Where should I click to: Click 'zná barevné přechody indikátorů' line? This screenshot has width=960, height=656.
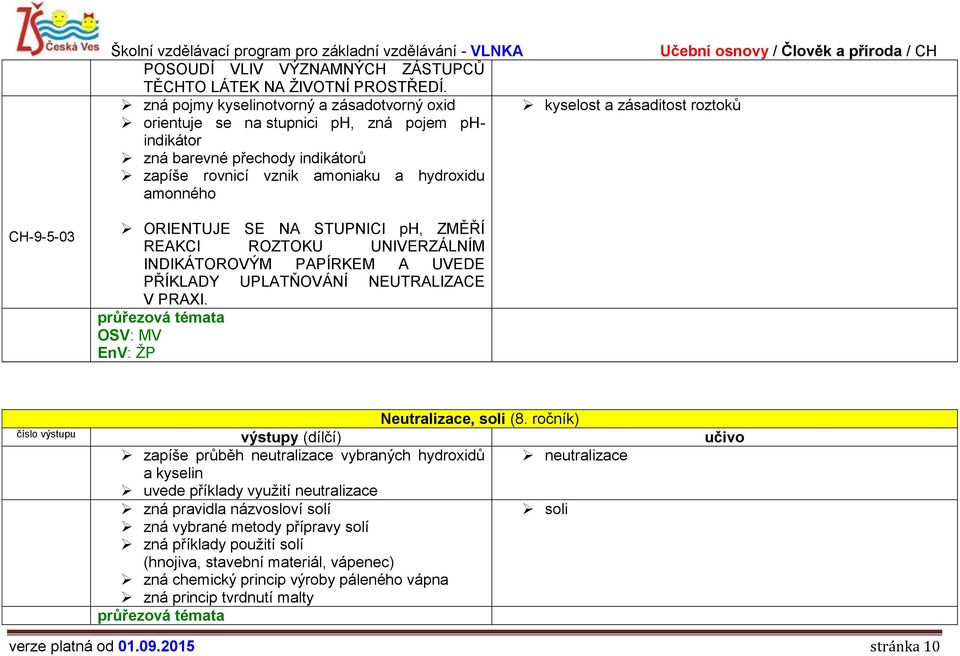(254, 158)
